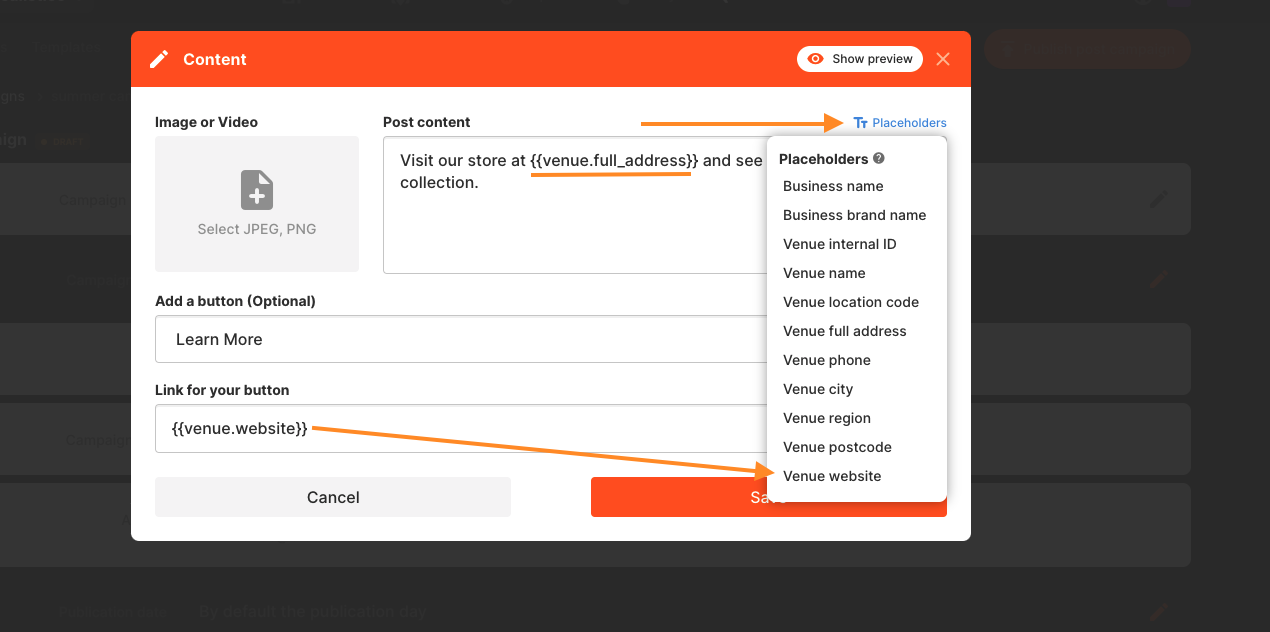Click the Placeholders help question mark icon
This screenshot has width=1270, height=632.
[x=879, y=158]
